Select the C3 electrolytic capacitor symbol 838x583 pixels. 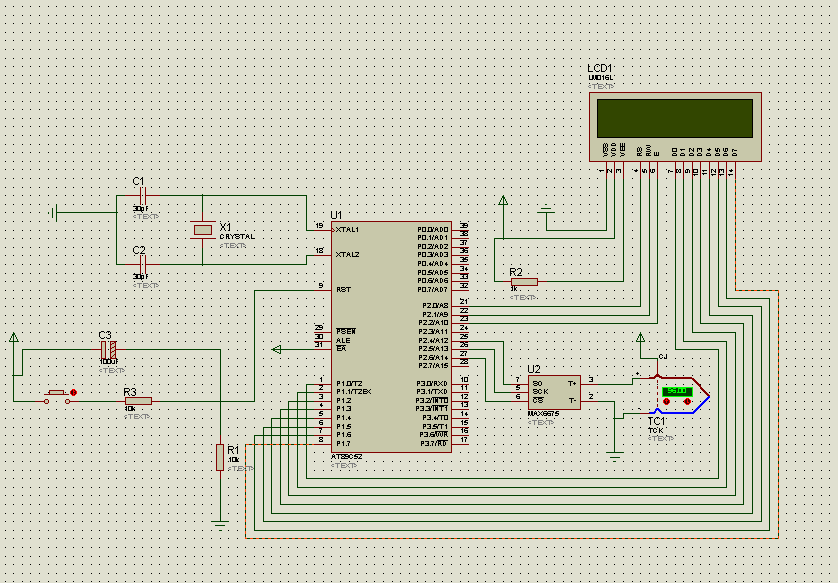click(108, 350)
